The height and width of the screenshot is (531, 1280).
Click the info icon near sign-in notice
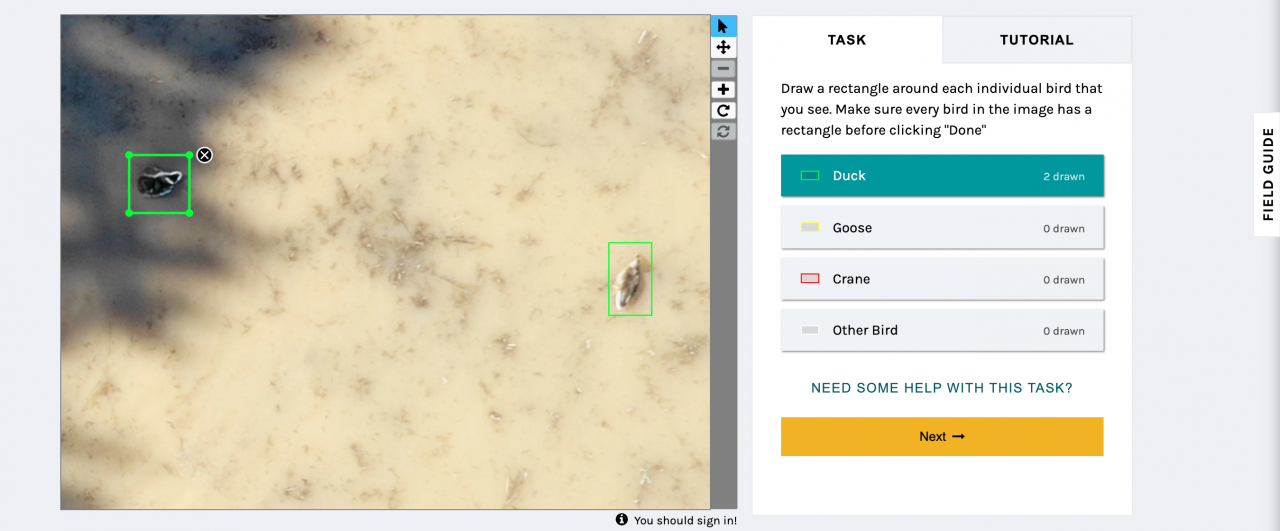(622, 520)
